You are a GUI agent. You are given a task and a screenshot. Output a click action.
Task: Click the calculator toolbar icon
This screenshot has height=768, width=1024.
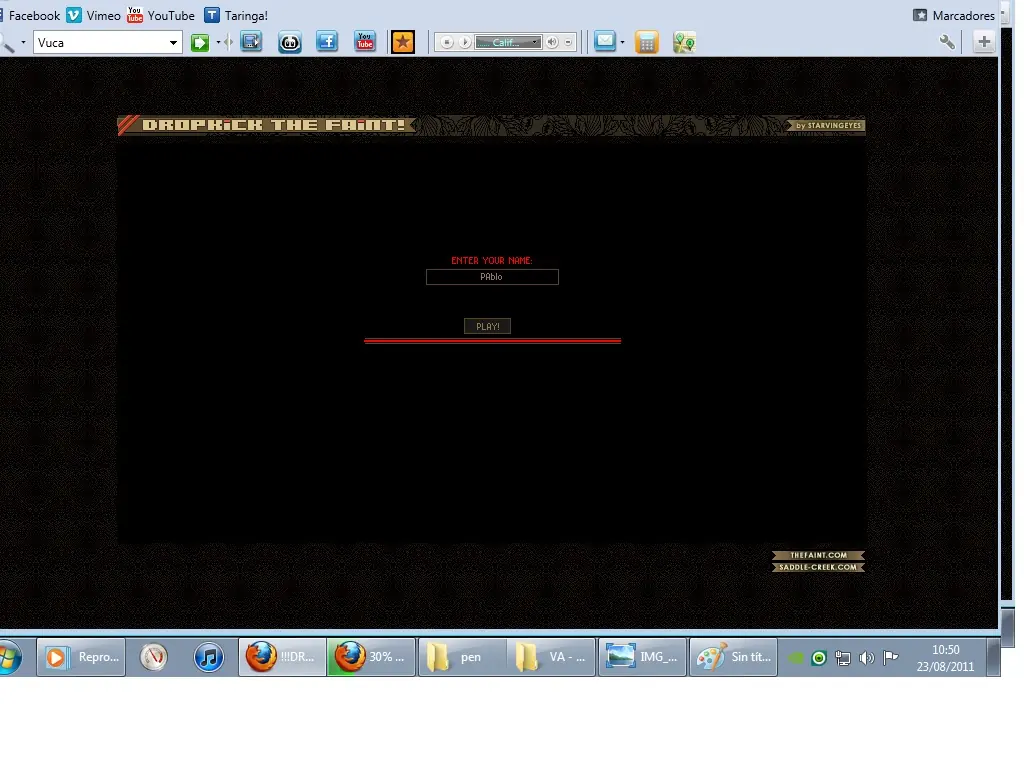tap(647, 43)
